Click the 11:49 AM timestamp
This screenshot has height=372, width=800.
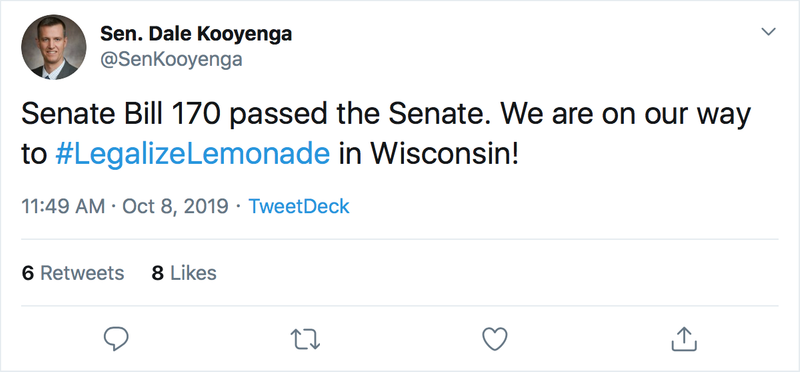point(63,207)
